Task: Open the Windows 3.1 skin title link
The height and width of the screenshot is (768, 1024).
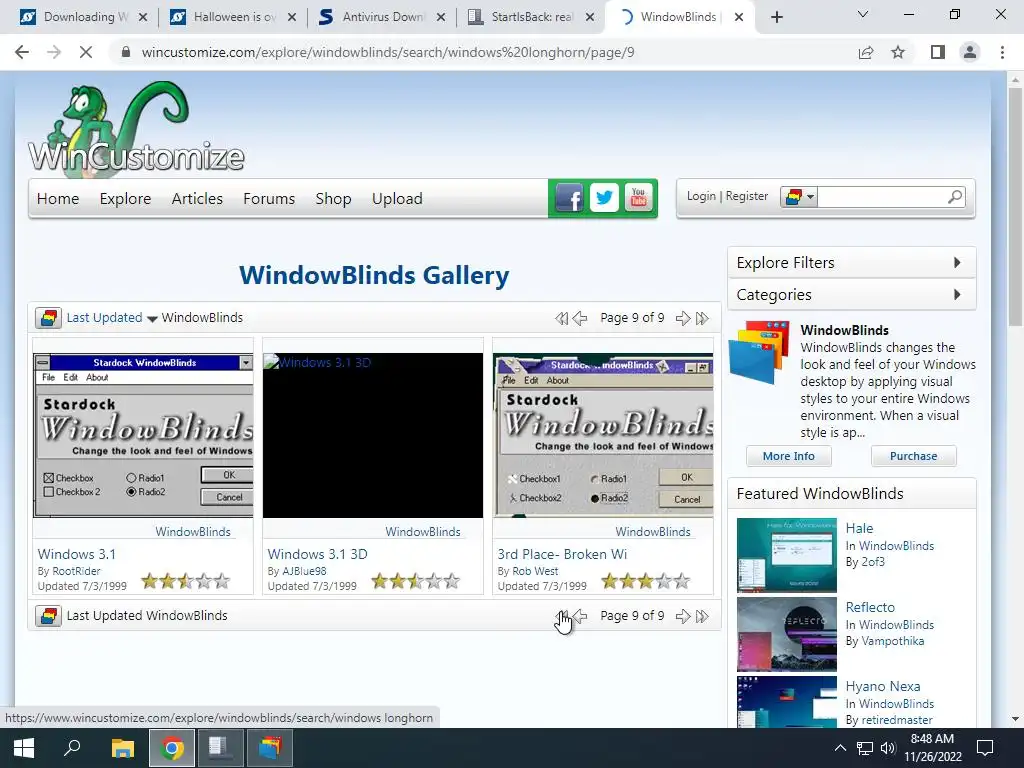Action: pos(76,554)
